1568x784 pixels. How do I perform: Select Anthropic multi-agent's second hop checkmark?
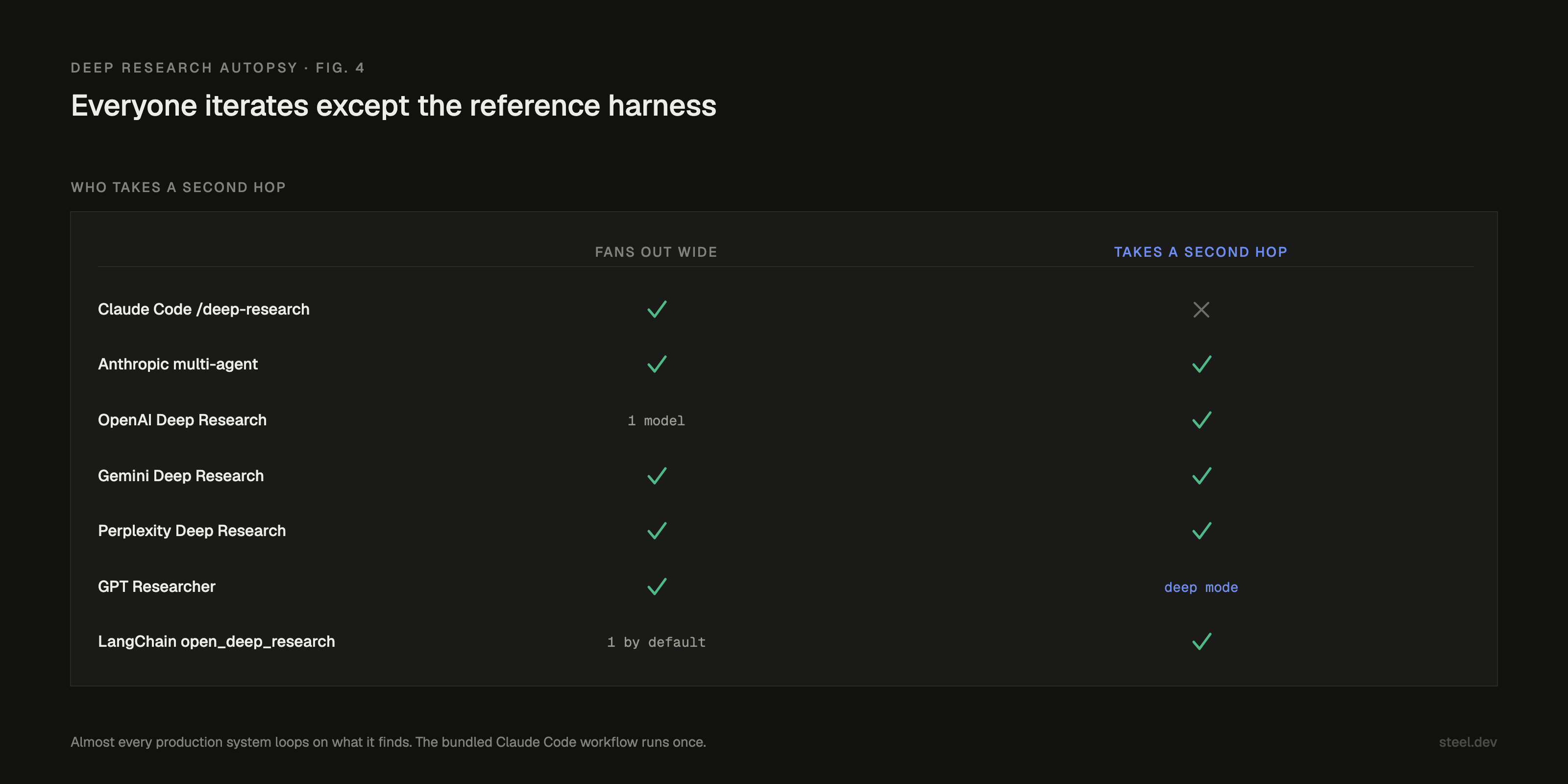(x=1201, y=364)
